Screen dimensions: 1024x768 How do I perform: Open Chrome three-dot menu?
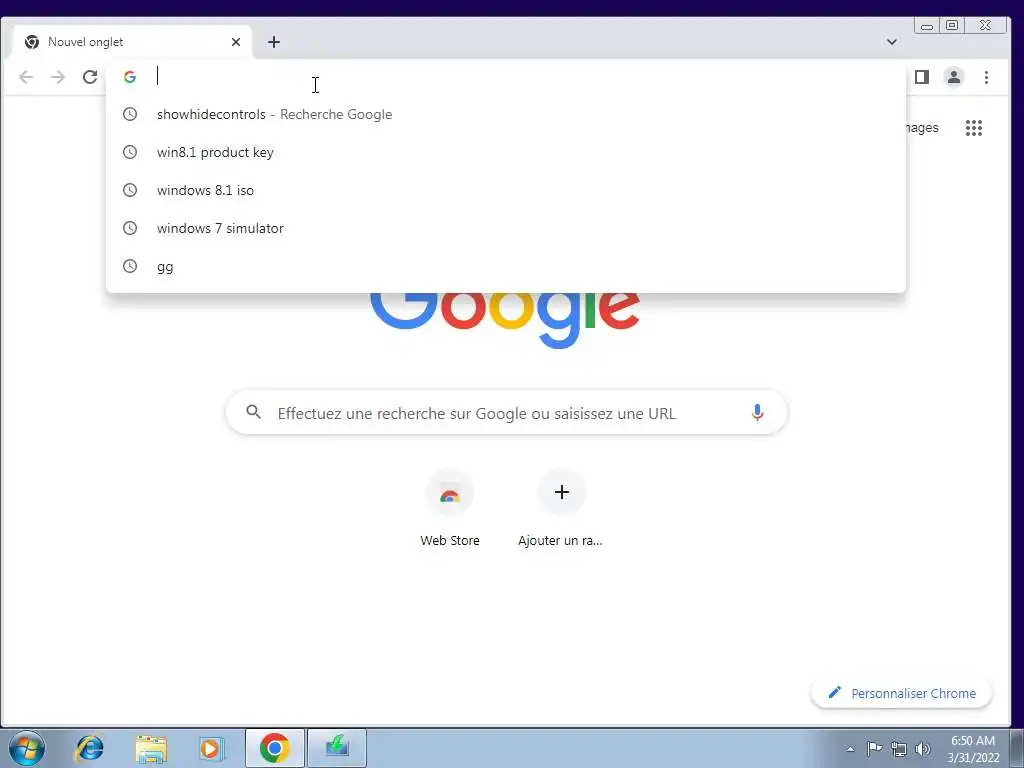click(x=986, y=77)
